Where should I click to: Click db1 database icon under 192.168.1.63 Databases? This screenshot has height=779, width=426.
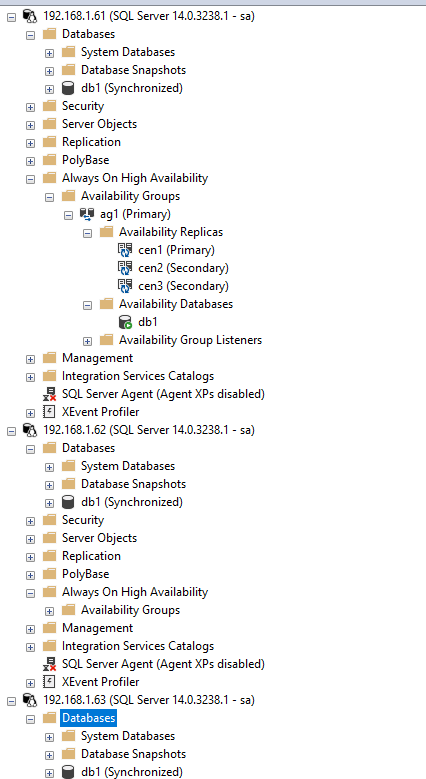pyautogui.click(x=68, y=773)
